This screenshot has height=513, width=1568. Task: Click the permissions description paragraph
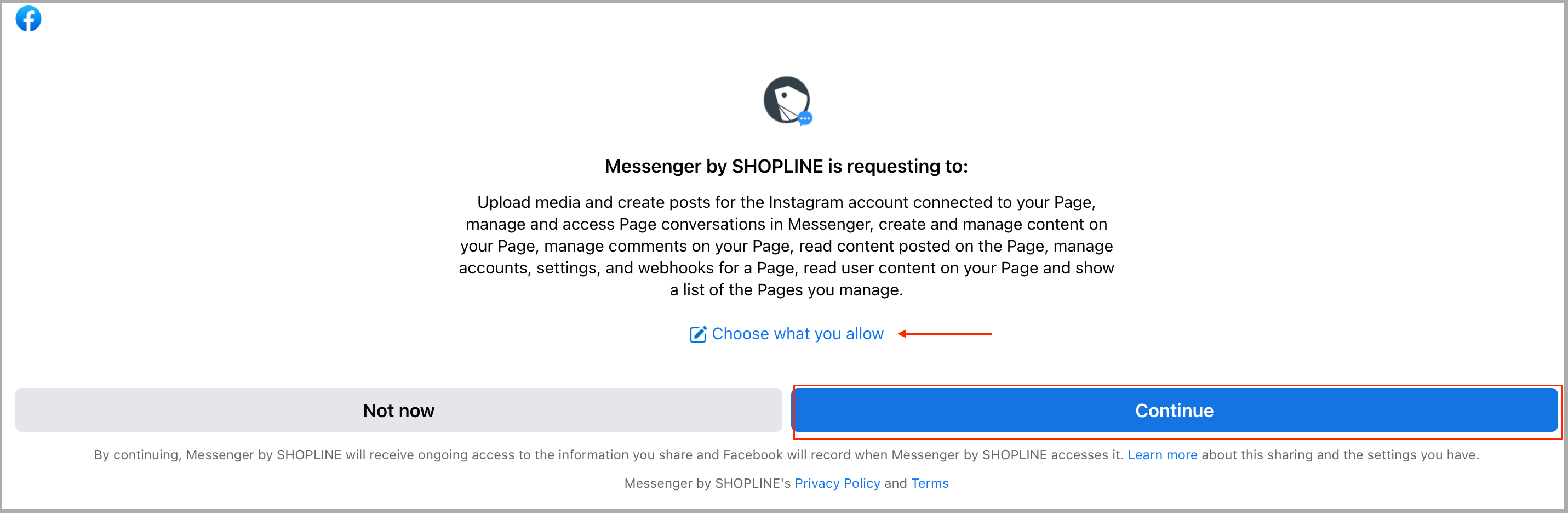pyautogui.click(x=786, y=246)
